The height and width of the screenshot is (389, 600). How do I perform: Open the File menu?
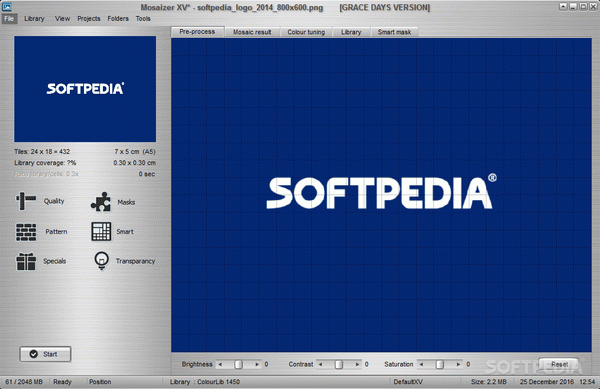click(9, 18)
